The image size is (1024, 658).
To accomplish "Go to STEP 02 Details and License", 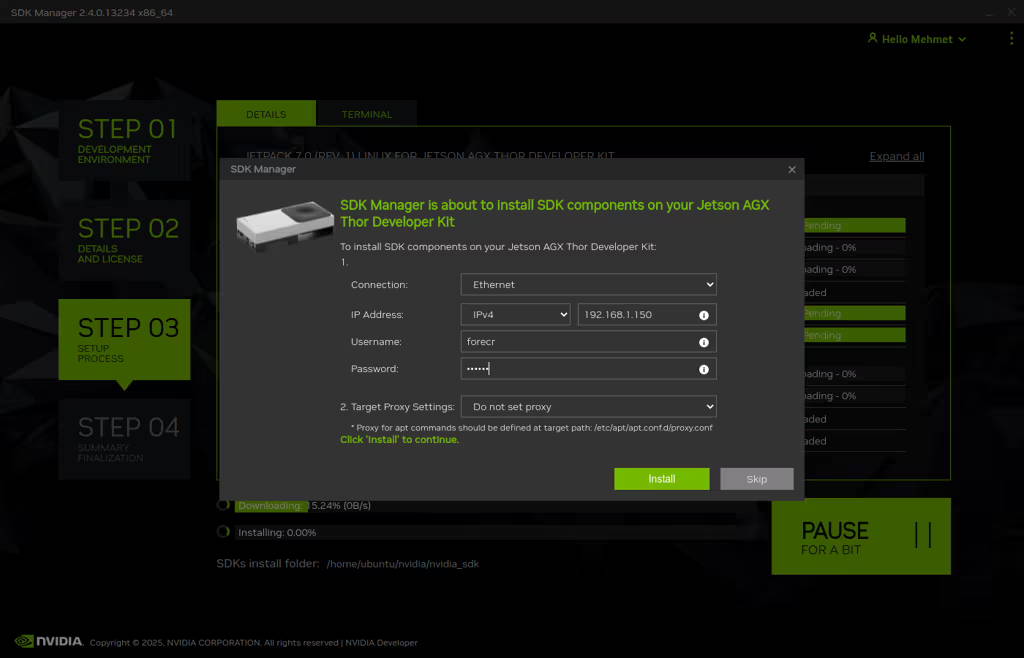I will click(x=124, y=240).
